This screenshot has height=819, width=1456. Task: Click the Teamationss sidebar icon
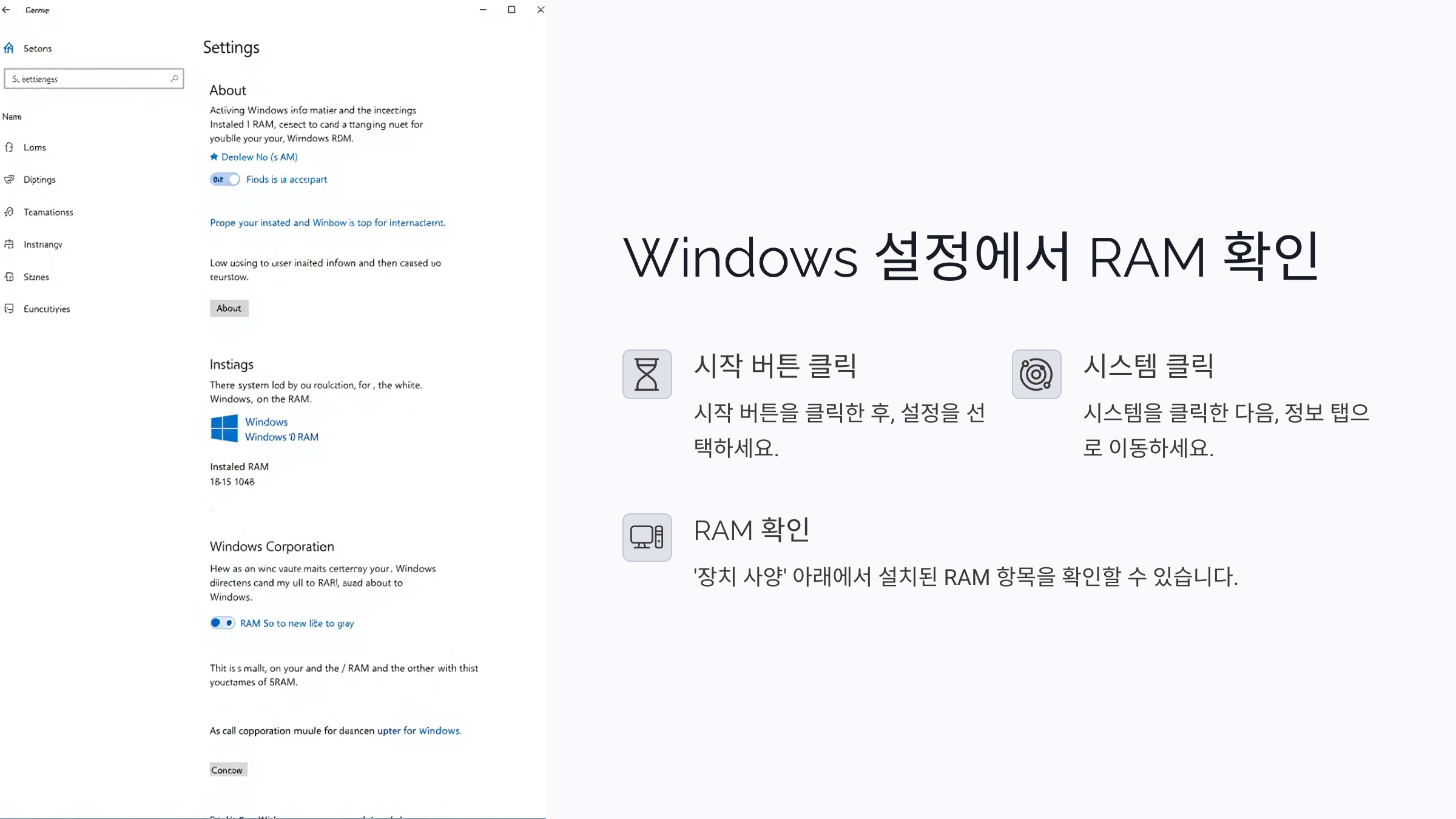pyautogui.click(x=9, y=212)
